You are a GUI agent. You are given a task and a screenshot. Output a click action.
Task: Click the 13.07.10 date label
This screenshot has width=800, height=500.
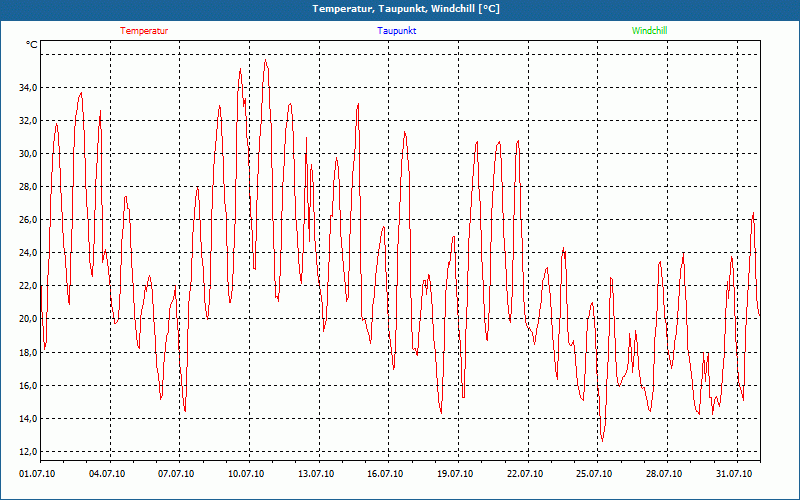pyautogui.click(x=316, y=474)
